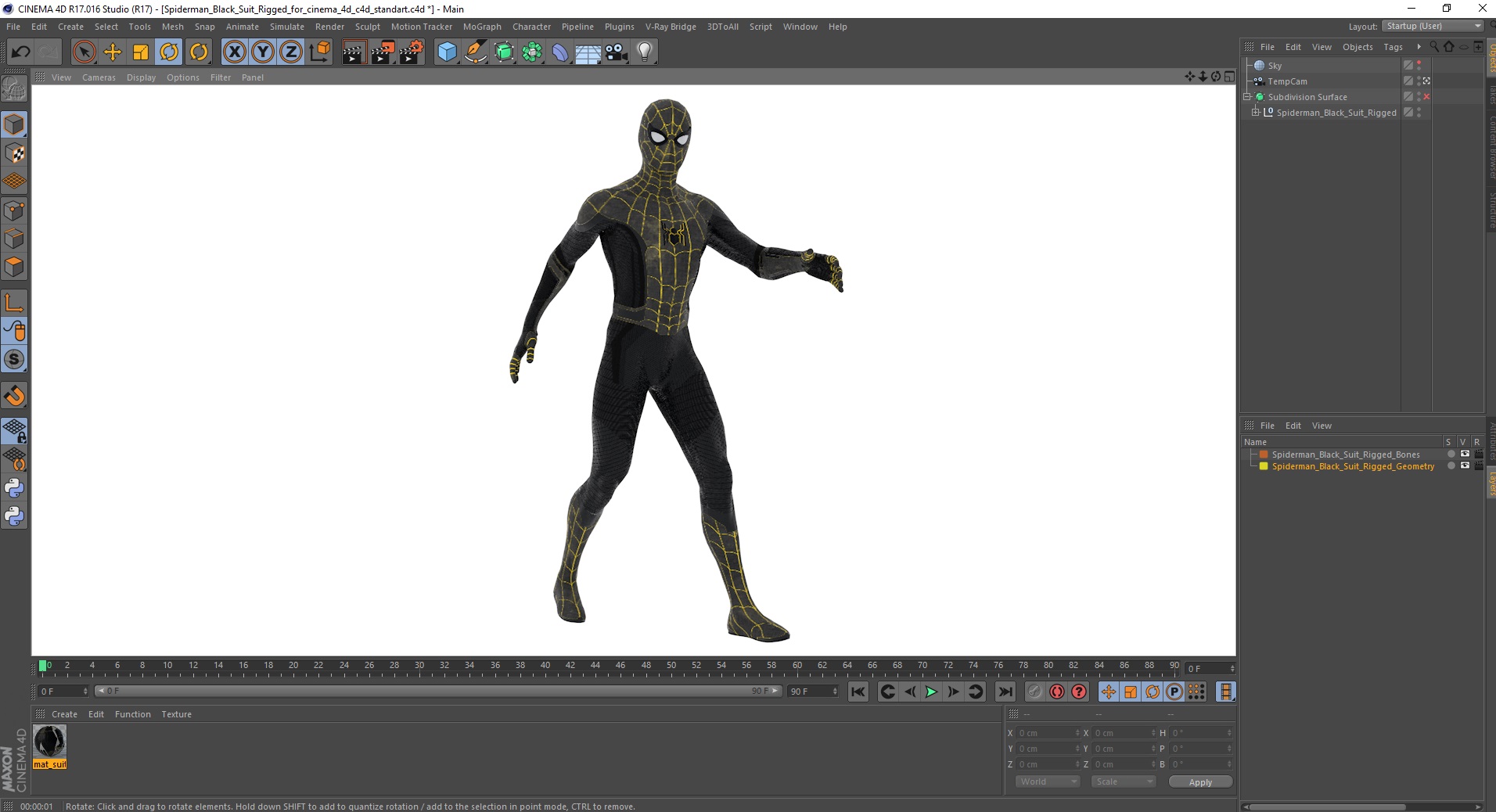Add a Subdivision Surface generator

tap(505, 52)
